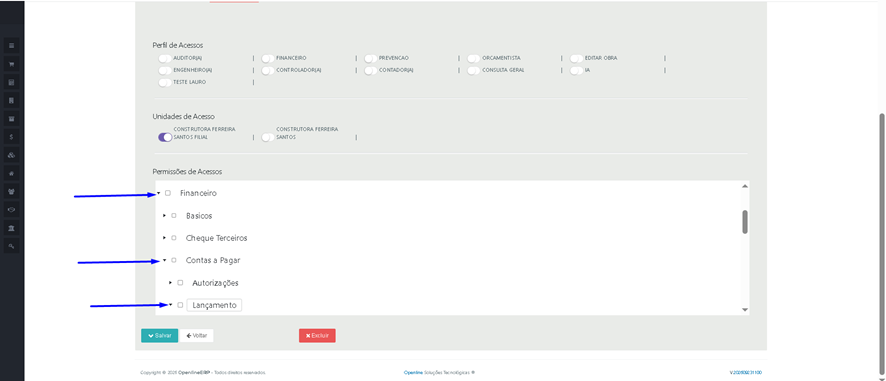Open the calculator icon in sidebar
The image size is (886, 381).
point(11,83)
